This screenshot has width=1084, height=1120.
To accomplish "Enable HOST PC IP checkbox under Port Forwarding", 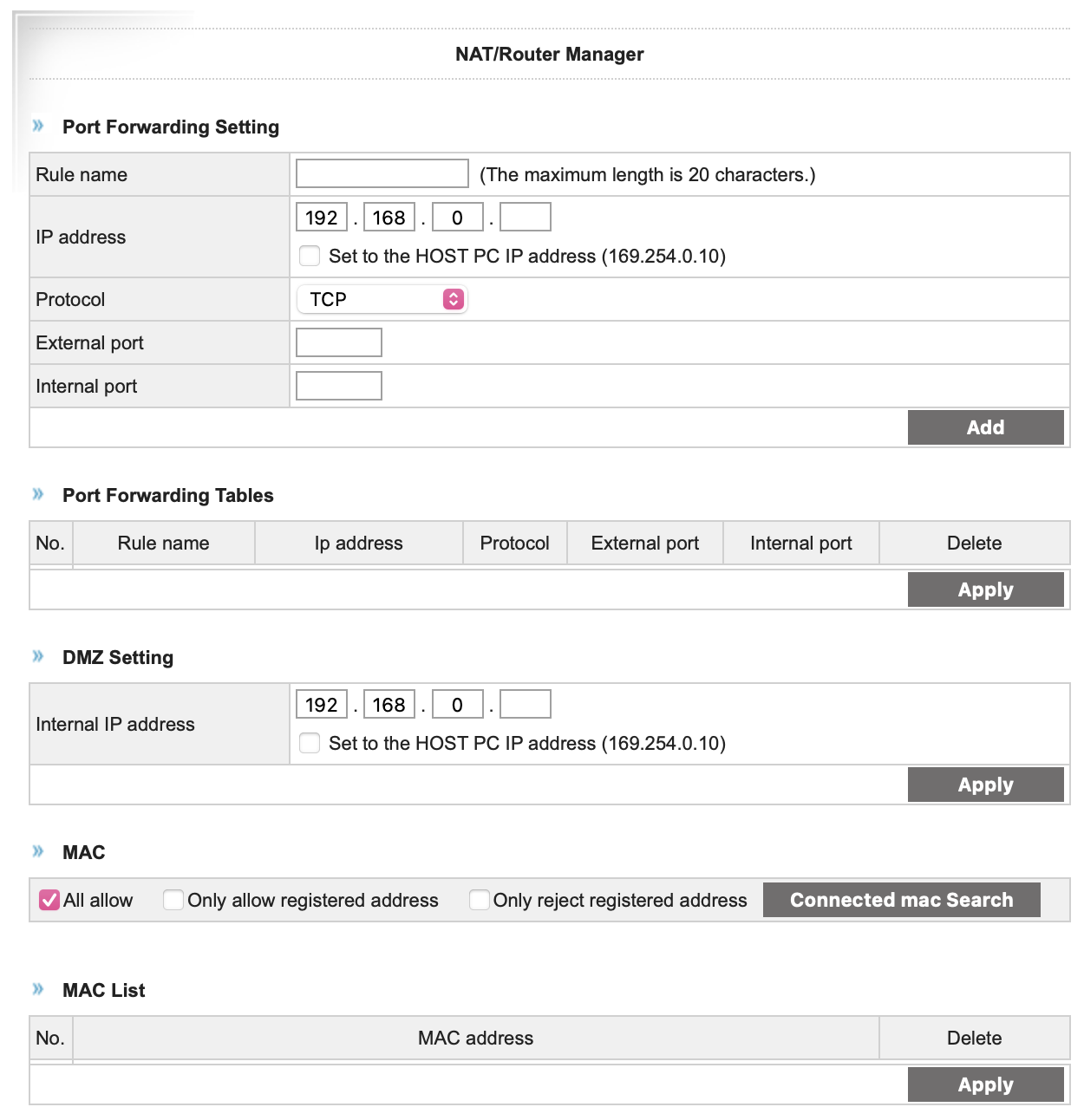I will pyautogui.click(x=310, y=256).
